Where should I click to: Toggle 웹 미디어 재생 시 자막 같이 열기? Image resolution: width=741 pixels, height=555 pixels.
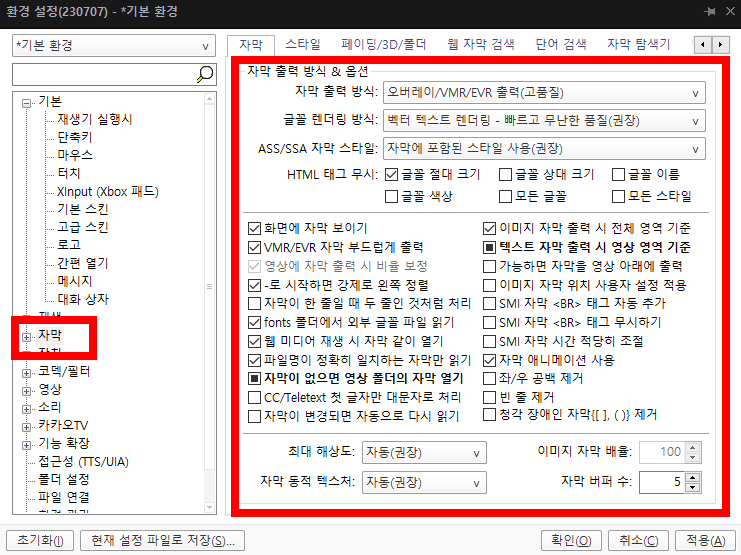click(x=254, y=341)
